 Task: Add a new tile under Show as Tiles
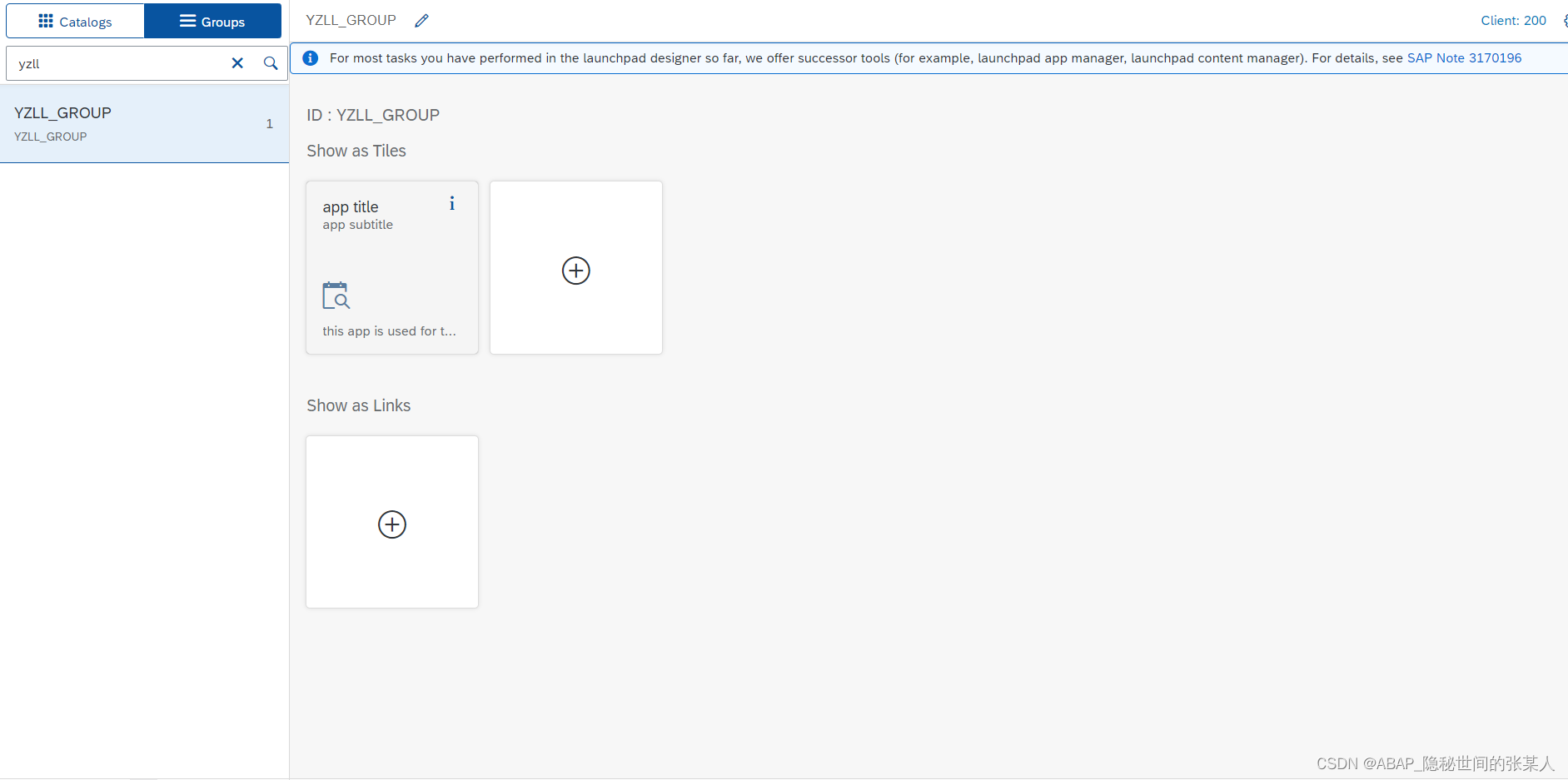coord(576,267)
